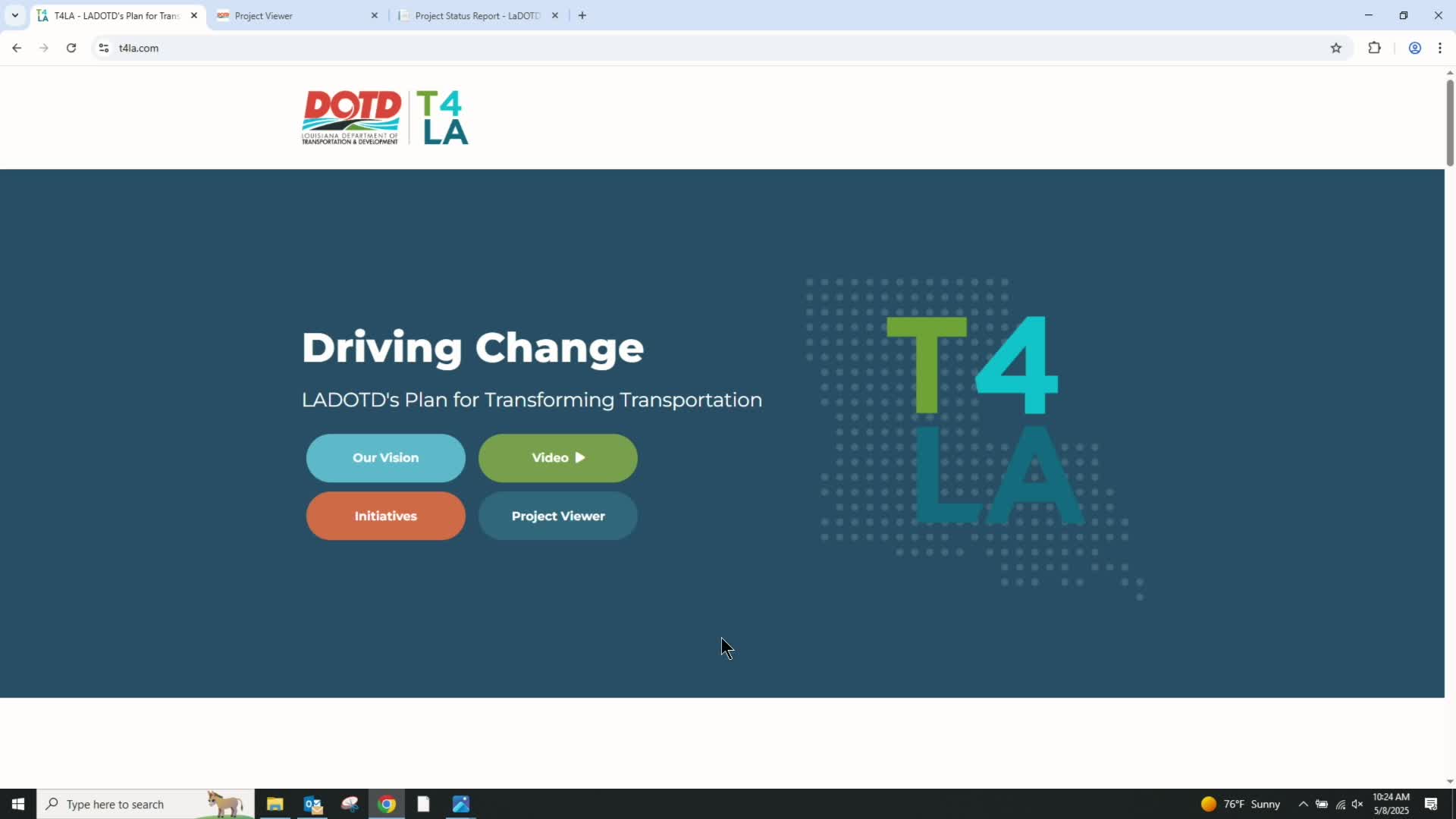This screenshot has width=1456, height=819.
Task: Open the white document taskbar app
Action: [423, 804]
